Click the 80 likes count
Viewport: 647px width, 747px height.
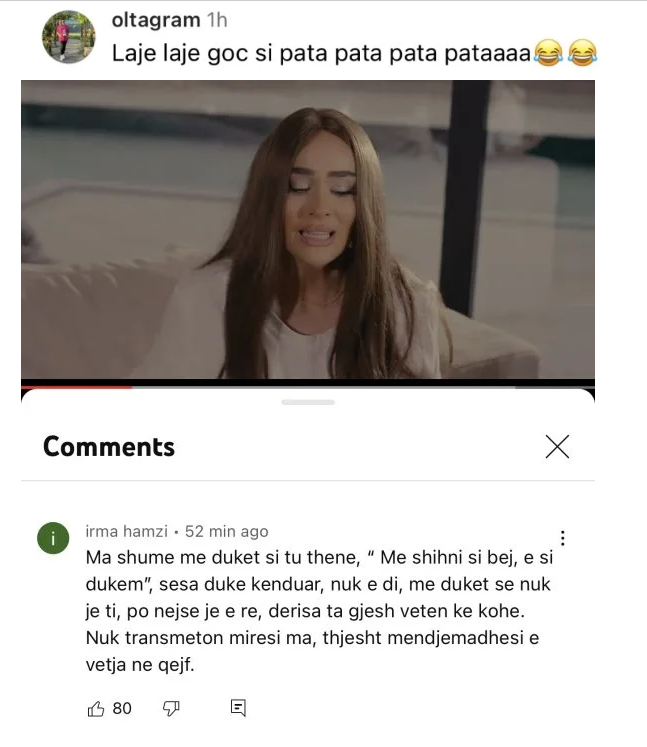[x=122, y=708]
